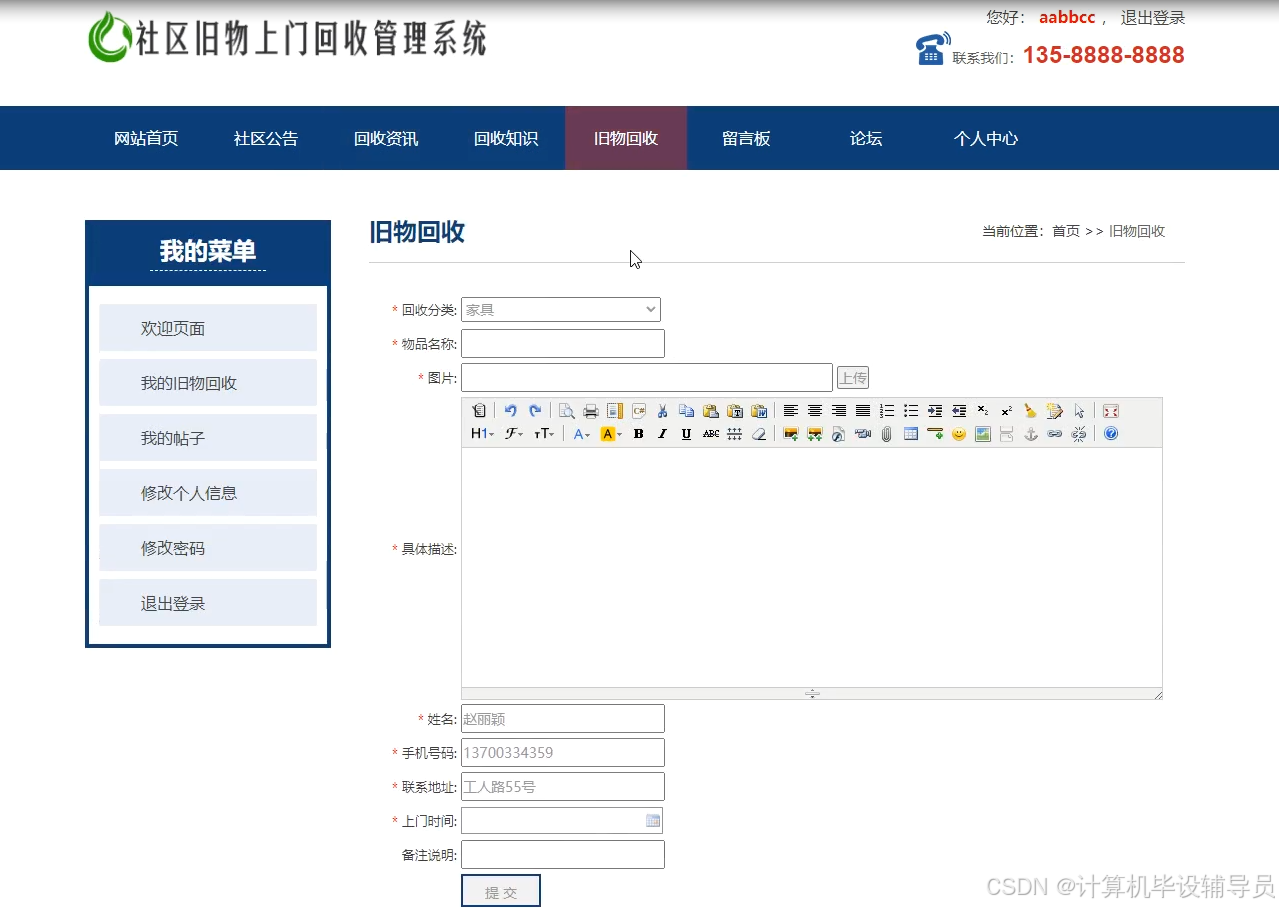
Task: Open the 上门时间 calendar picker
Action: (x=653, y=821)
